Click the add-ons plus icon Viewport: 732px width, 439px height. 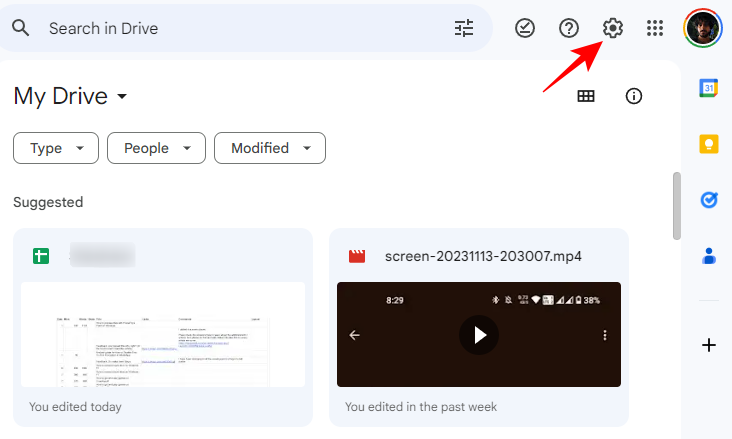[x=709, y=345]
